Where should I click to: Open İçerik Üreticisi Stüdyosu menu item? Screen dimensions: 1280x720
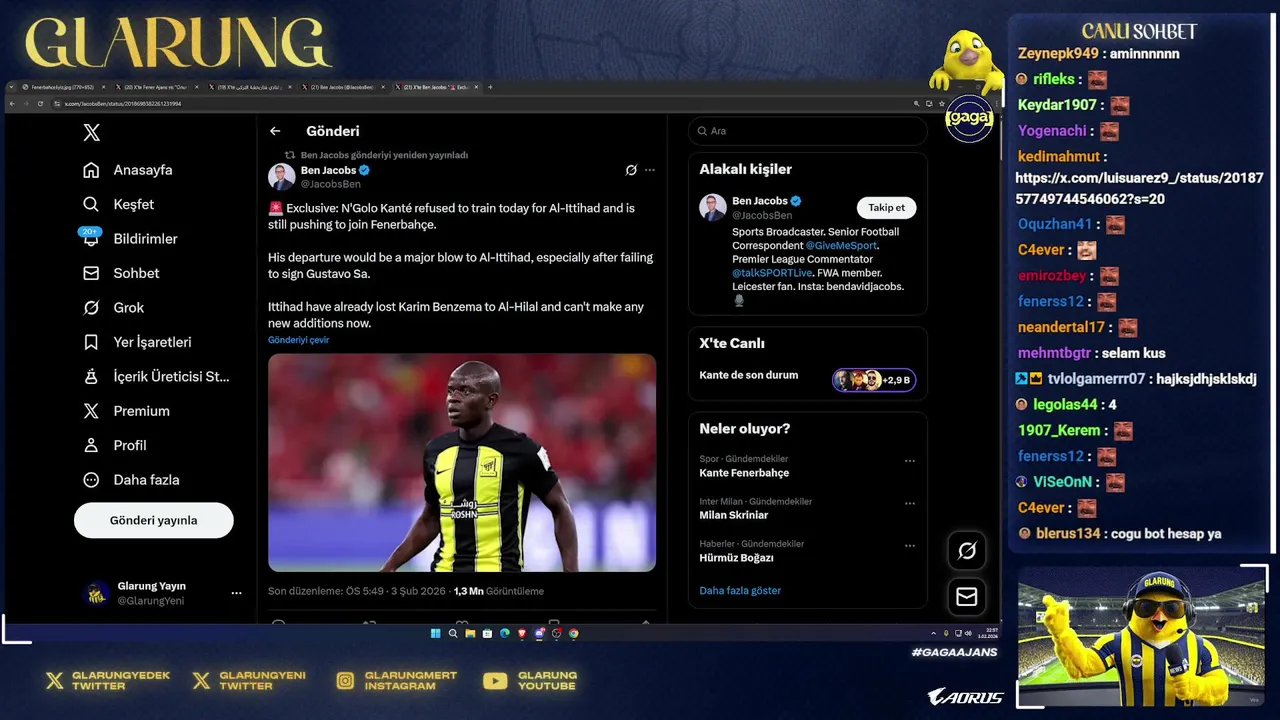coord(156,377)
